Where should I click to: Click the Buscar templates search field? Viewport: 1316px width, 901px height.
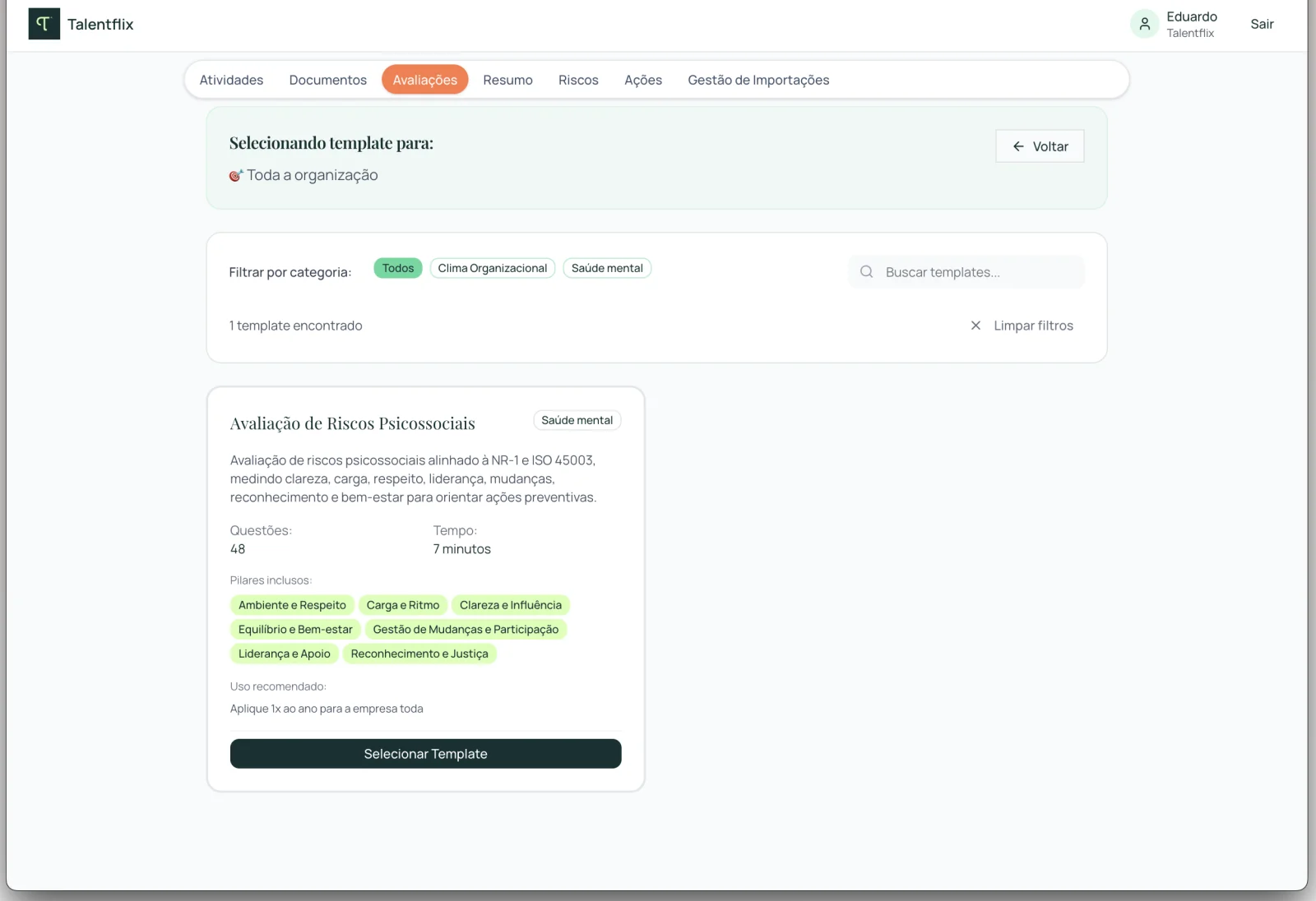coord(966,272)
